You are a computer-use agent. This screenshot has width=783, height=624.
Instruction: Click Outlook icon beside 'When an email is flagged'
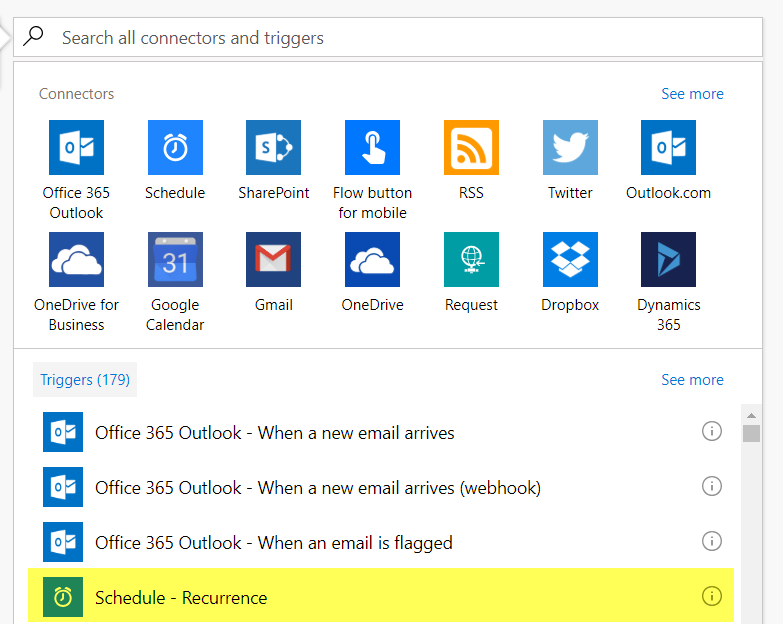coord(63,542)
